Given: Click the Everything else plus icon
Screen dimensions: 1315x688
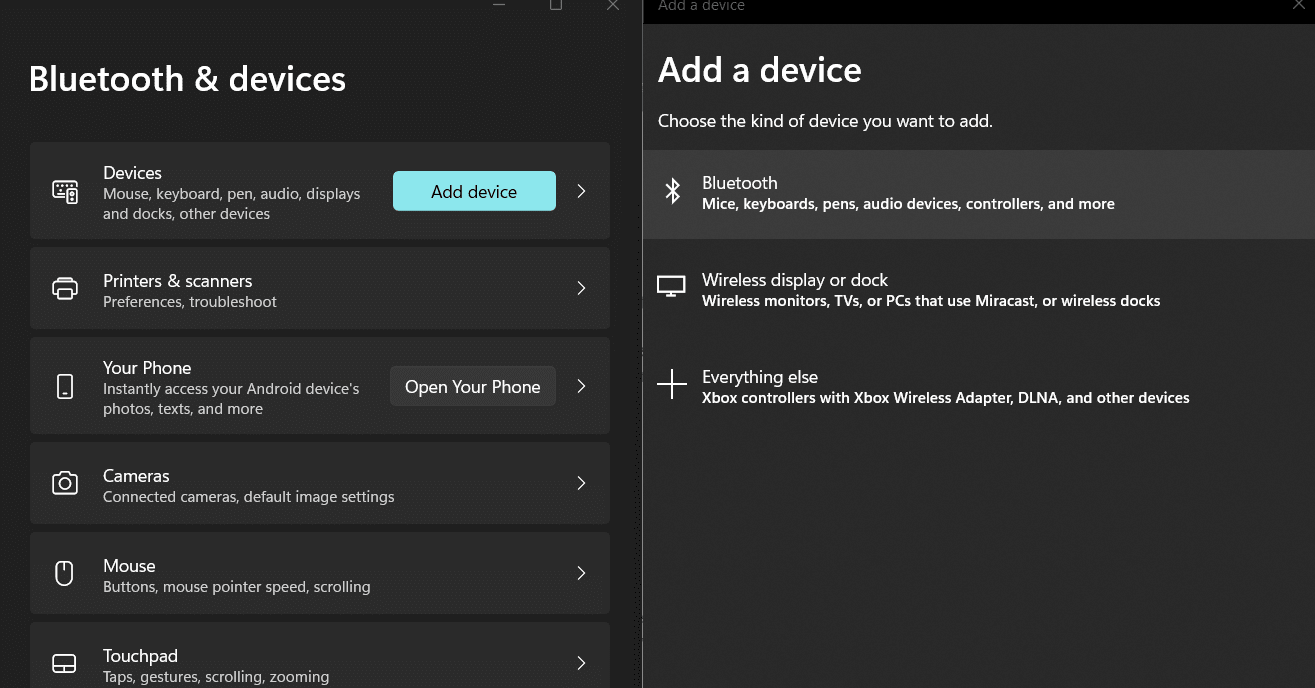Looking at the screenshot, I should (x=671, y=383).
